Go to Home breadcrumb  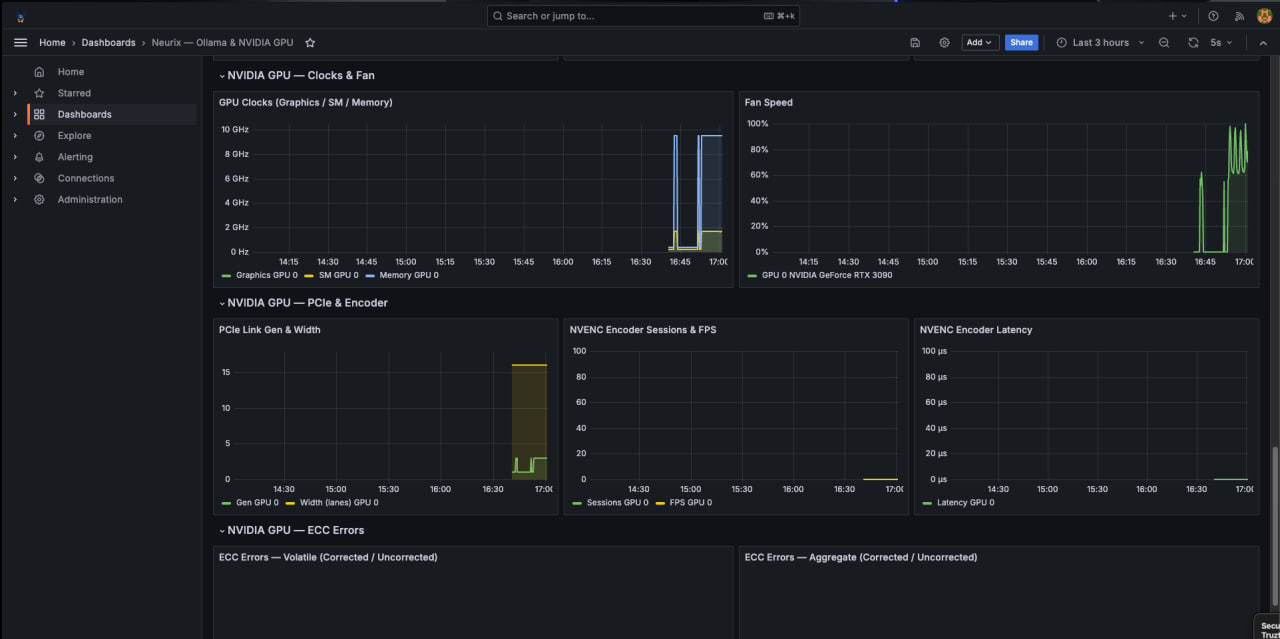pyautogui.click(x=52, y=43)
